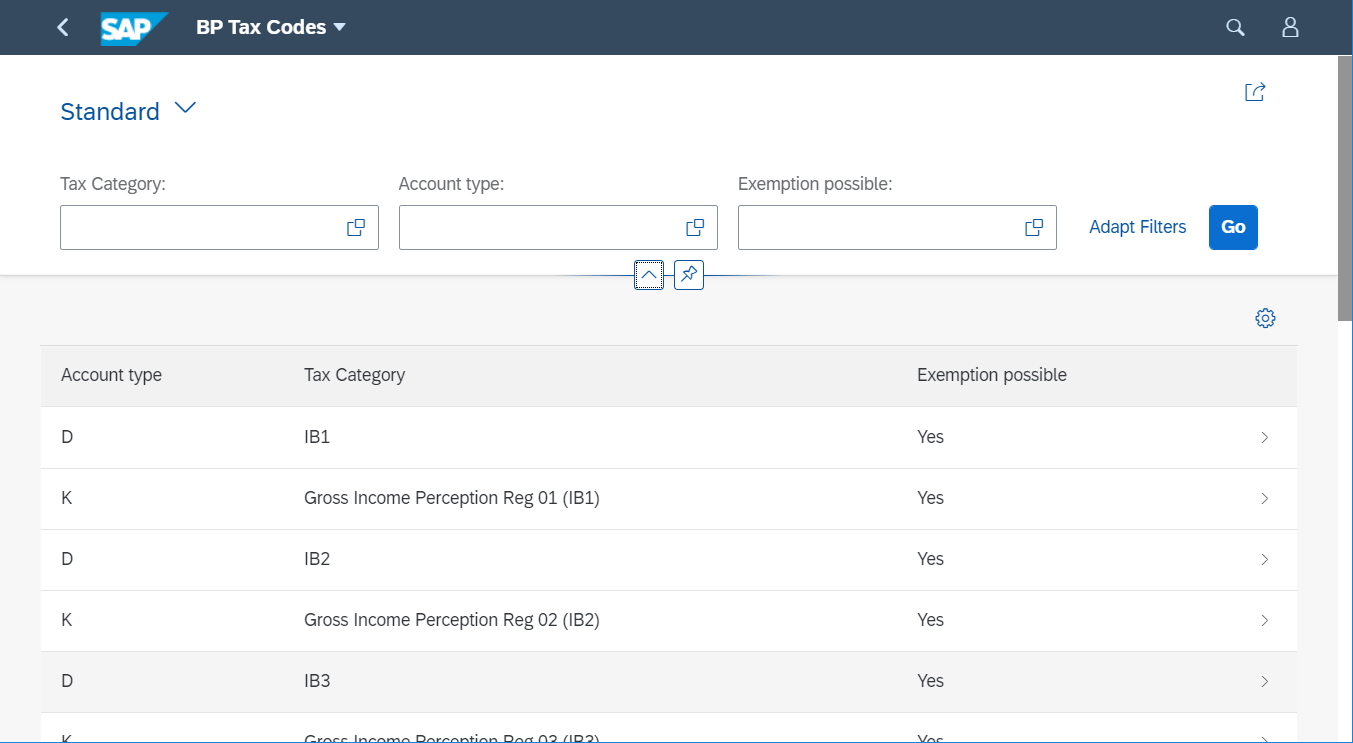This screenshot has height=743, width=1353.
Task: Click the SAP logo
Action: (x=133, y=28)
